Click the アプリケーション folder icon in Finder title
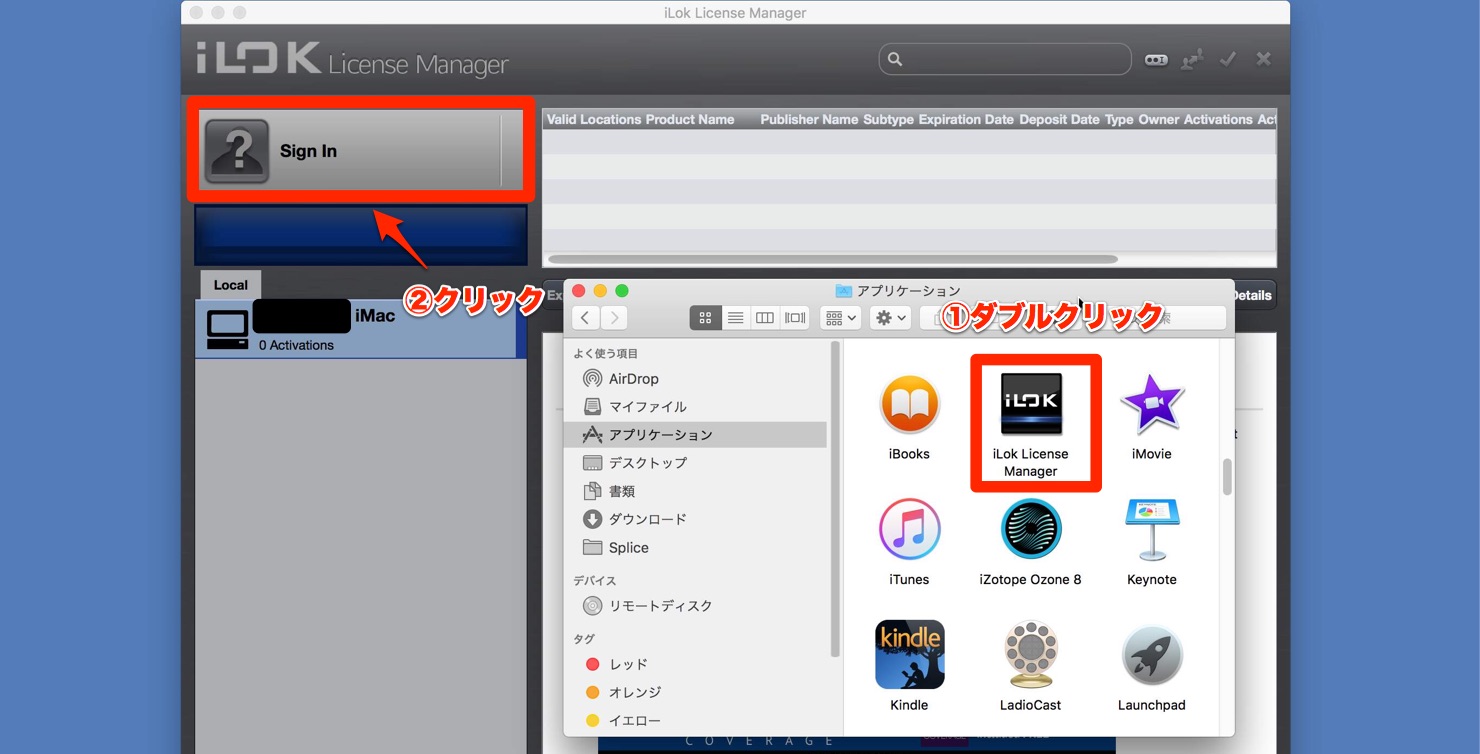 [x=843, y=291]
